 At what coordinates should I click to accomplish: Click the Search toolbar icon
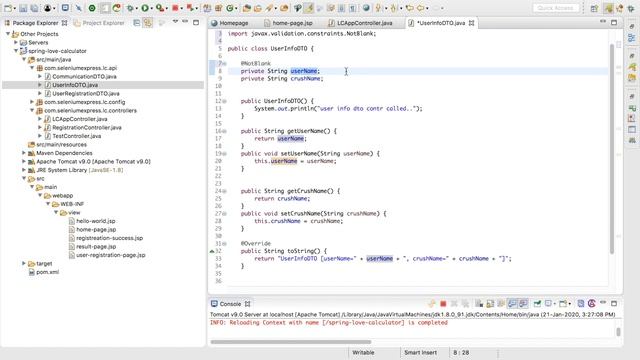pos(269,8)
